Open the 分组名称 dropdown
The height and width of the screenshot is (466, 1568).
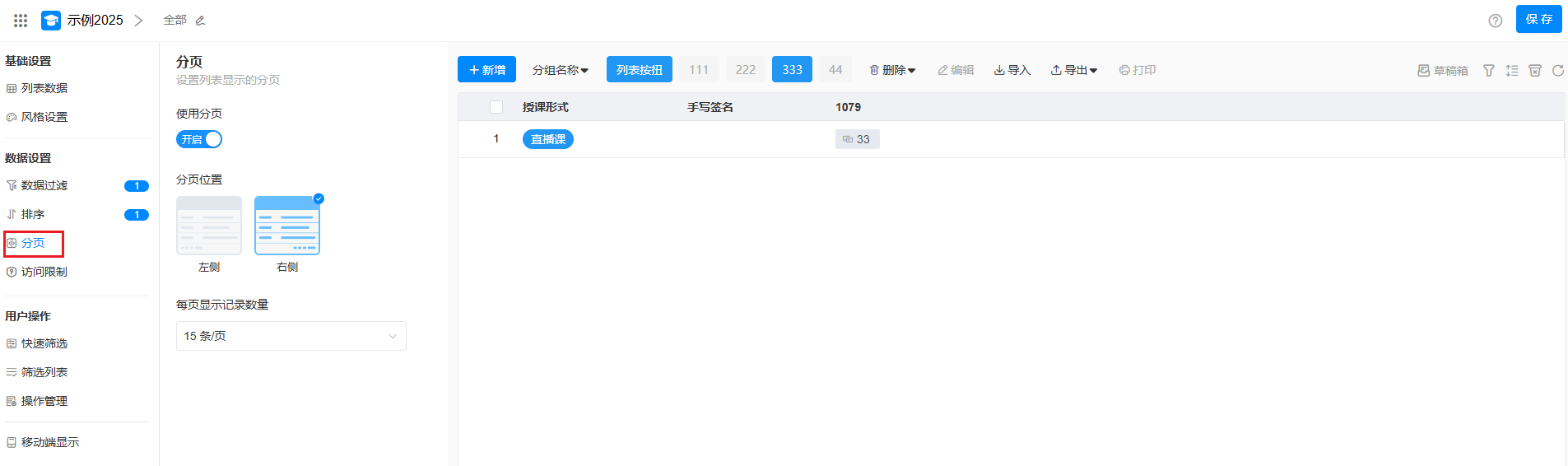click(560, 70)
